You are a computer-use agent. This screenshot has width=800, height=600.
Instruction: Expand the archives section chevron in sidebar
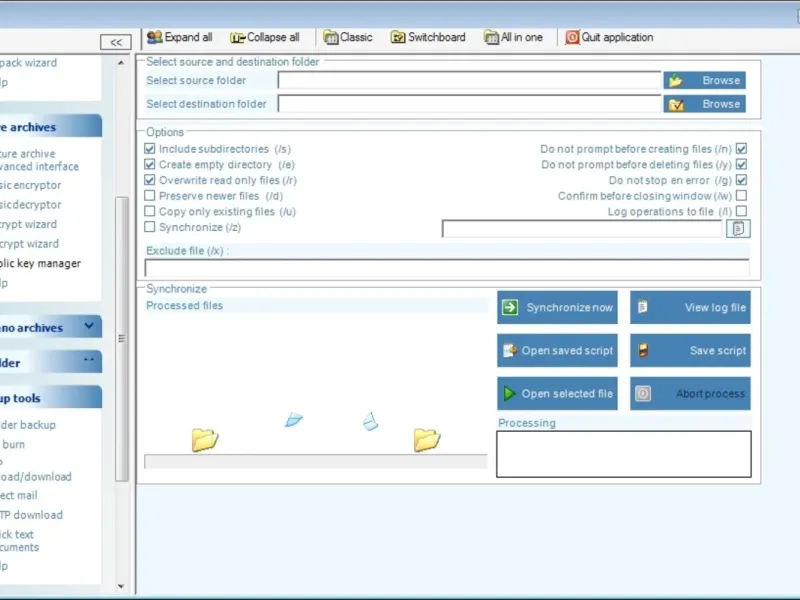click(x=89, y=326)
